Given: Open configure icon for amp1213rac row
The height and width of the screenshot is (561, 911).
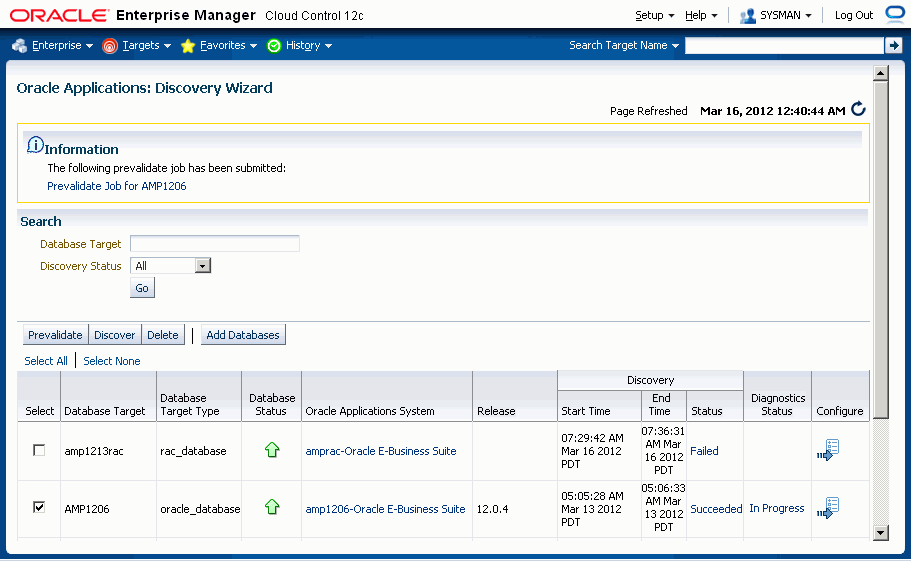Looking at the screenshot, I should point(828,450).
